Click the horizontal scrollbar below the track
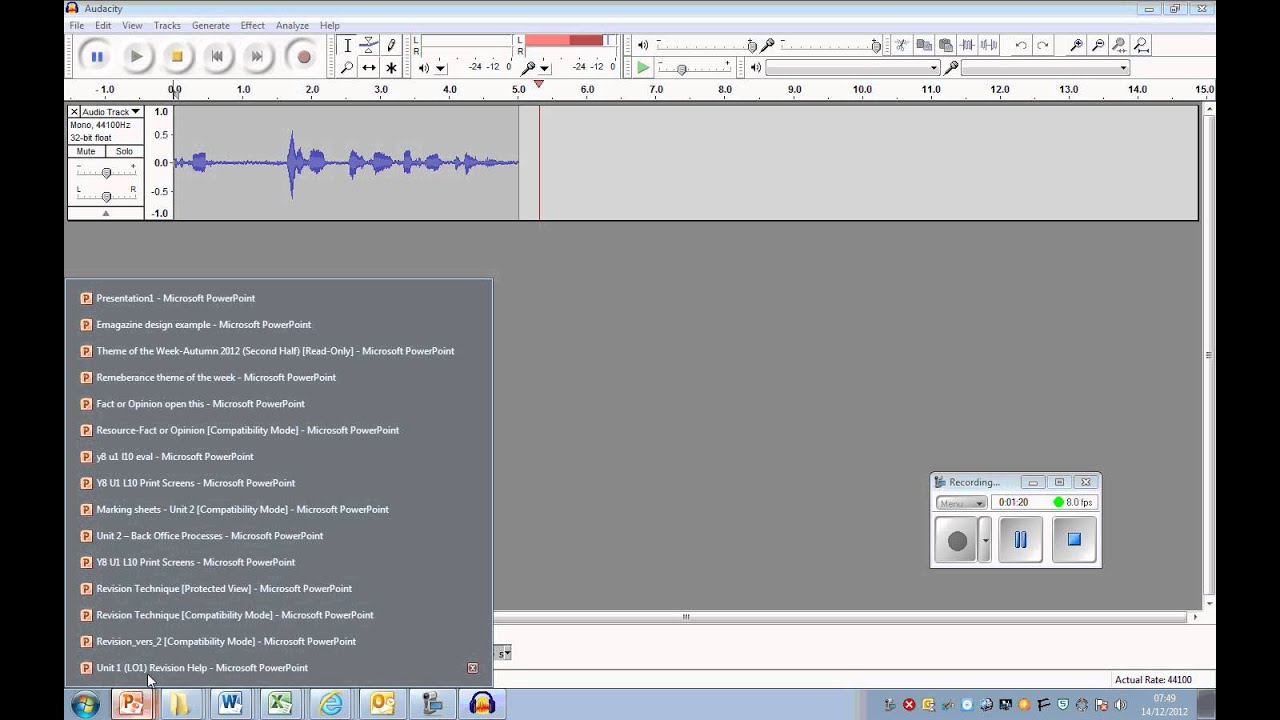The width and height of the screenshot is (1280, 720). (x=686, y=617)
